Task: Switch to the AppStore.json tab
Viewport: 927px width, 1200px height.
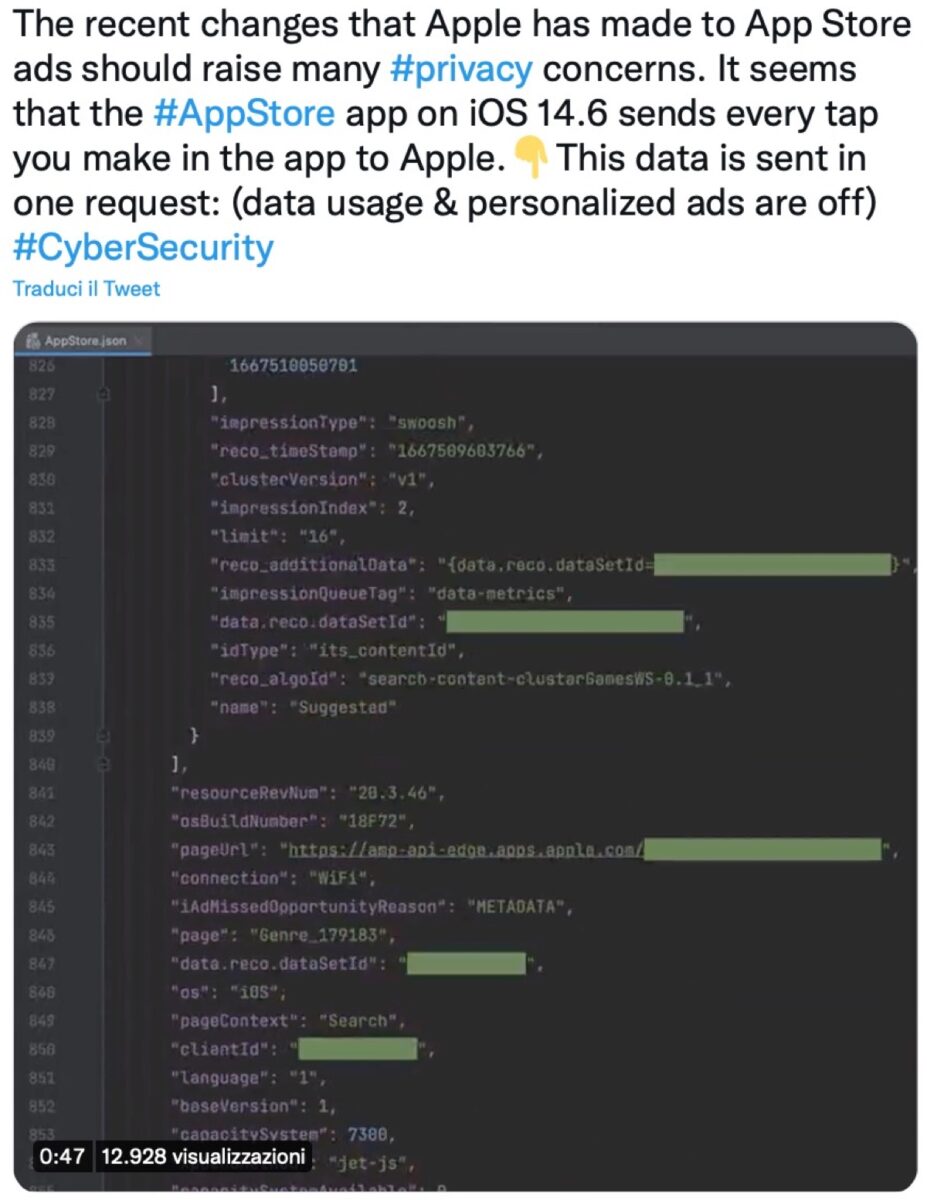Action: pyautogui.click(x=86, y=341)
